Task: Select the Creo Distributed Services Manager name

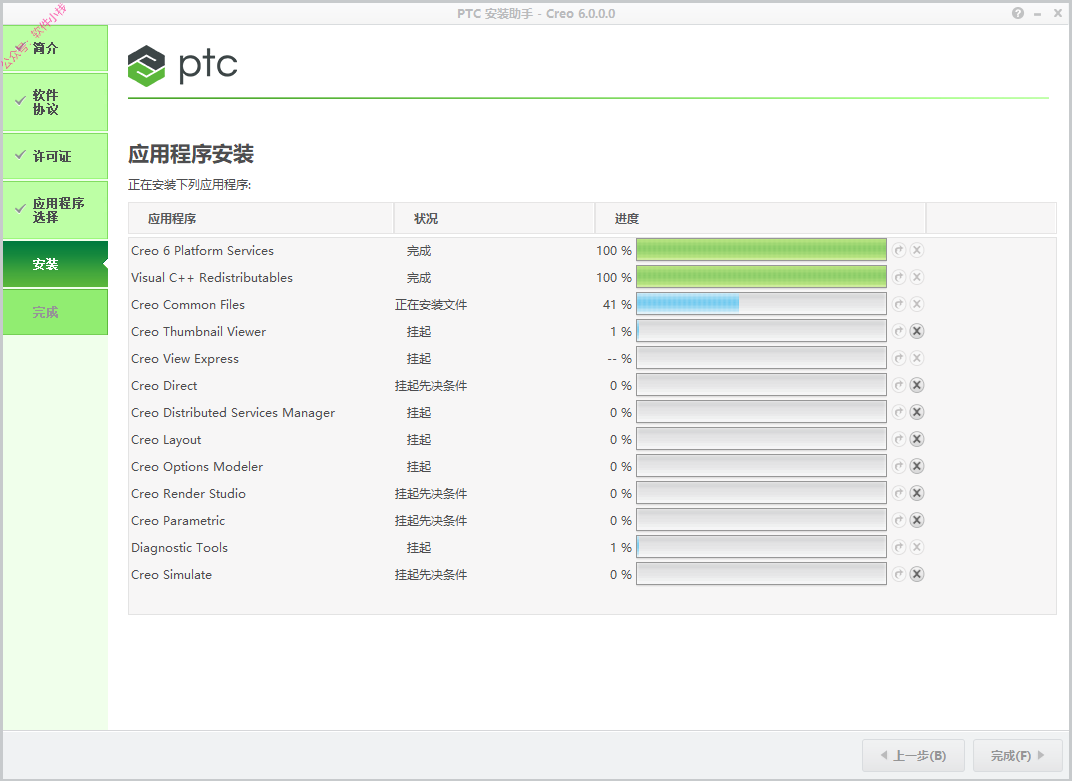Action: 233,413
